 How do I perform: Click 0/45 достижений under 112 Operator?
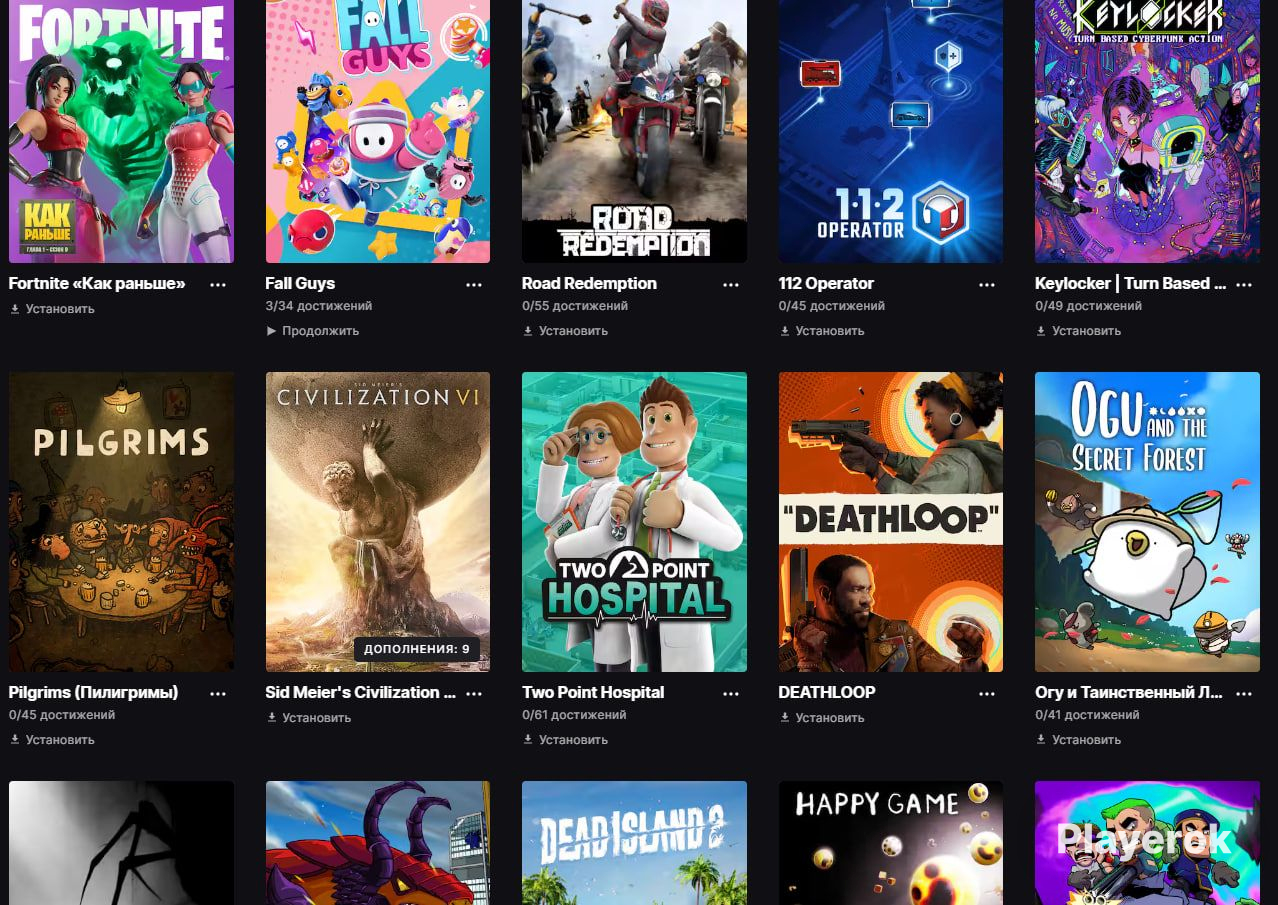tap(832, 306)
